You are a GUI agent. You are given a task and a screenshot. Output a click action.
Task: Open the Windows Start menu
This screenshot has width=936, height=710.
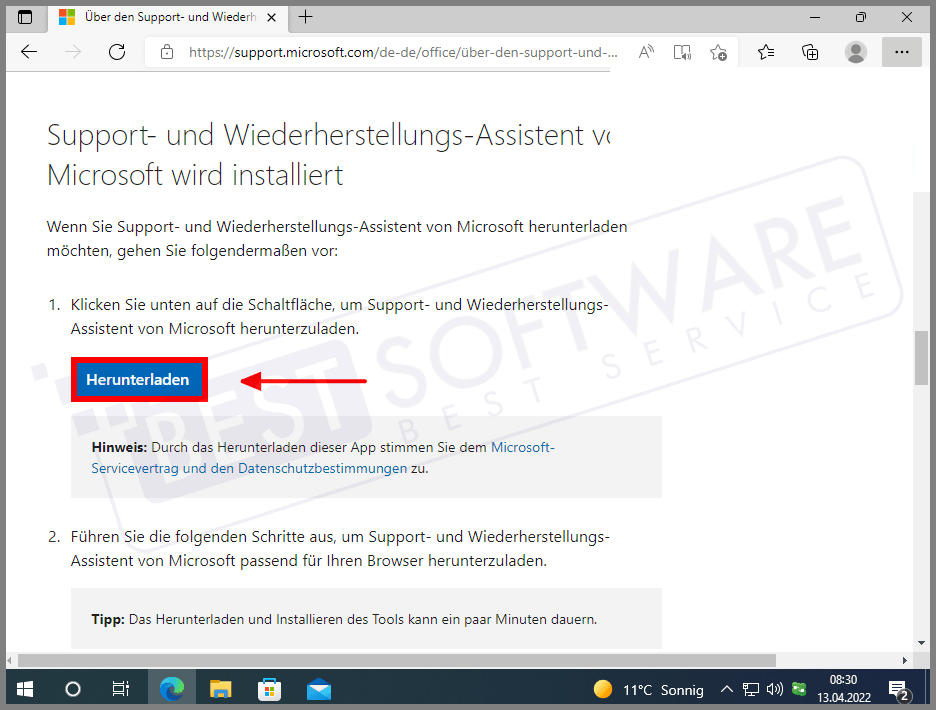point(24,689)
